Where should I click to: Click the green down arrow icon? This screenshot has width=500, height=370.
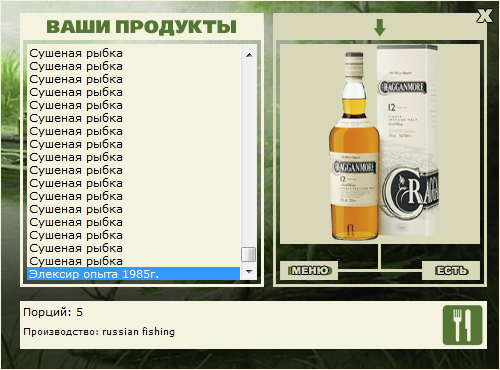[380, 28]
